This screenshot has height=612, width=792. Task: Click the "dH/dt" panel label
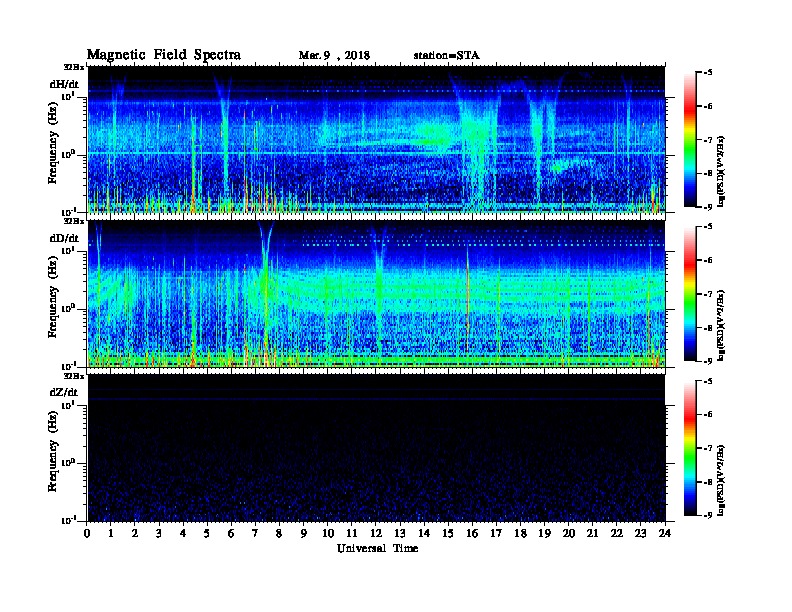coord(64,84)
